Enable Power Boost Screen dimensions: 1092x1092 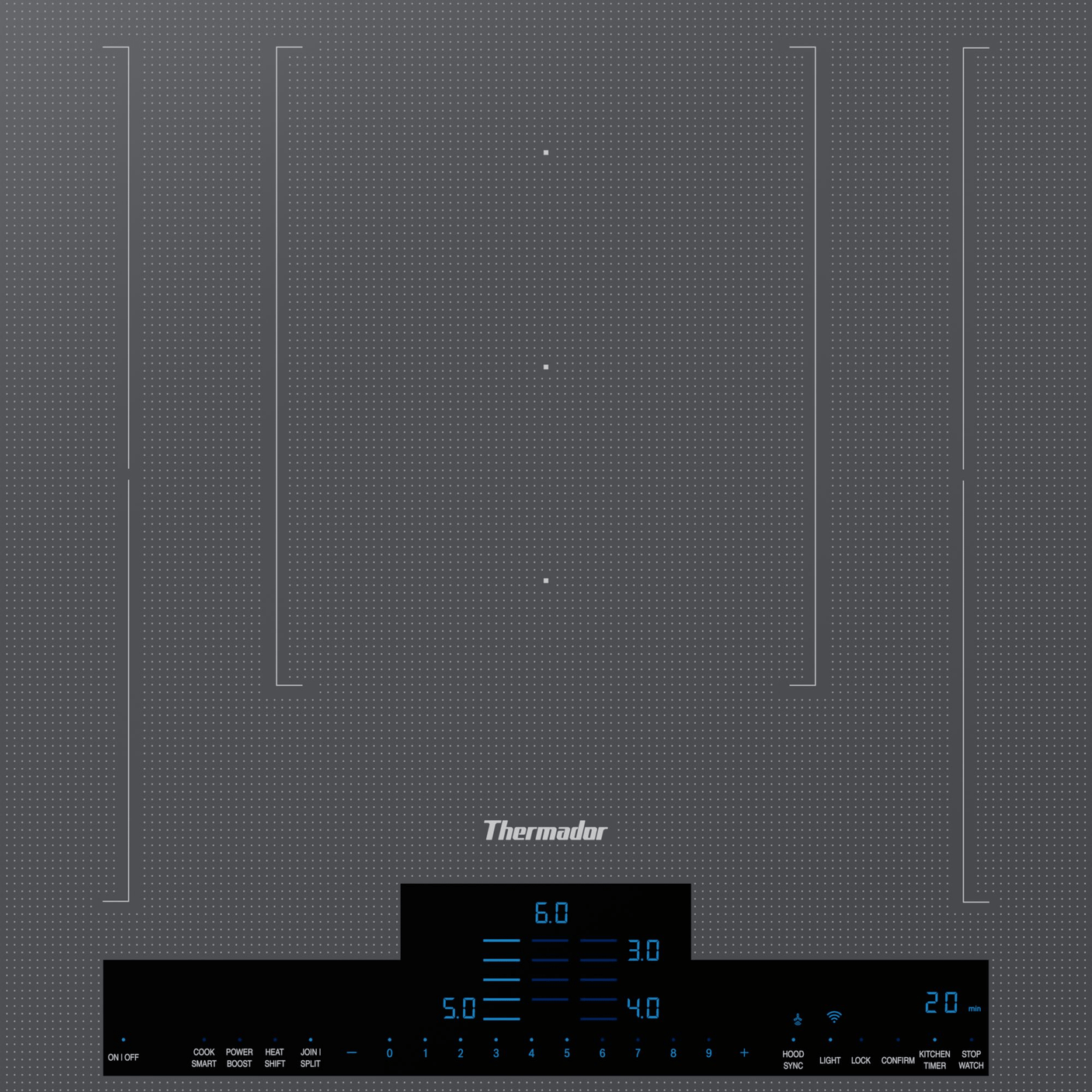(x=239, y=1058)
